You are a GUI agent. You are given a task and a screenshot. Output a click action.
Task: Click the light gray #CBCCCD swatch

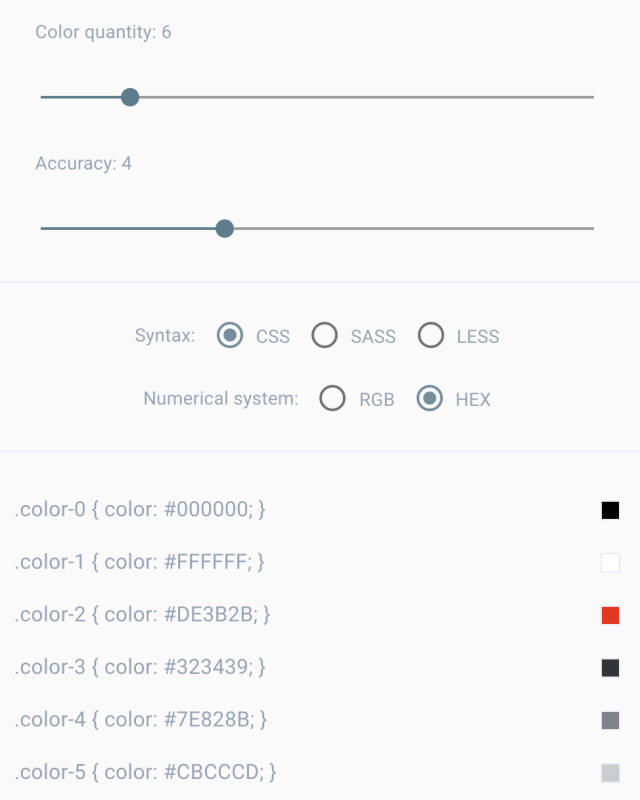point(610,772)
